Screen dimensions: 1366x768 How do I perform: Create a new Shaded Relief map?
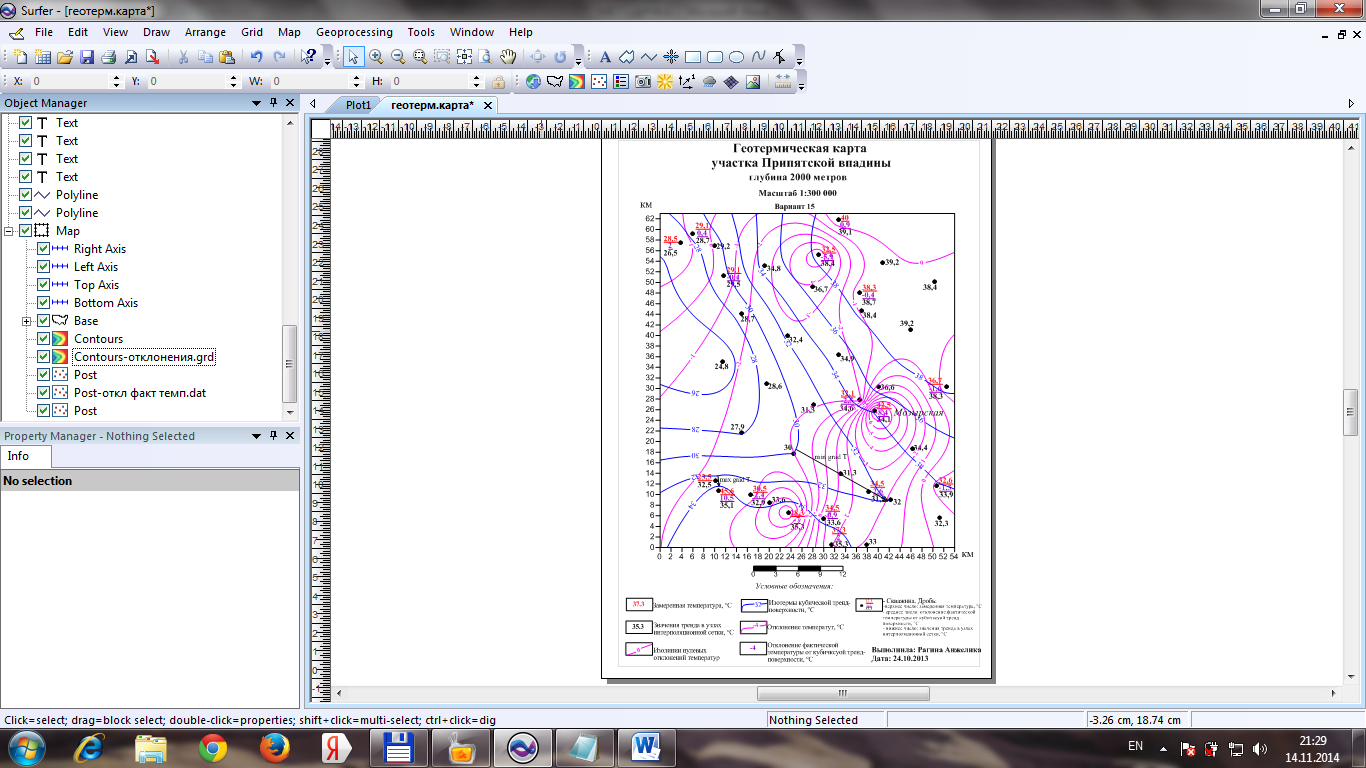click(665, 82)
